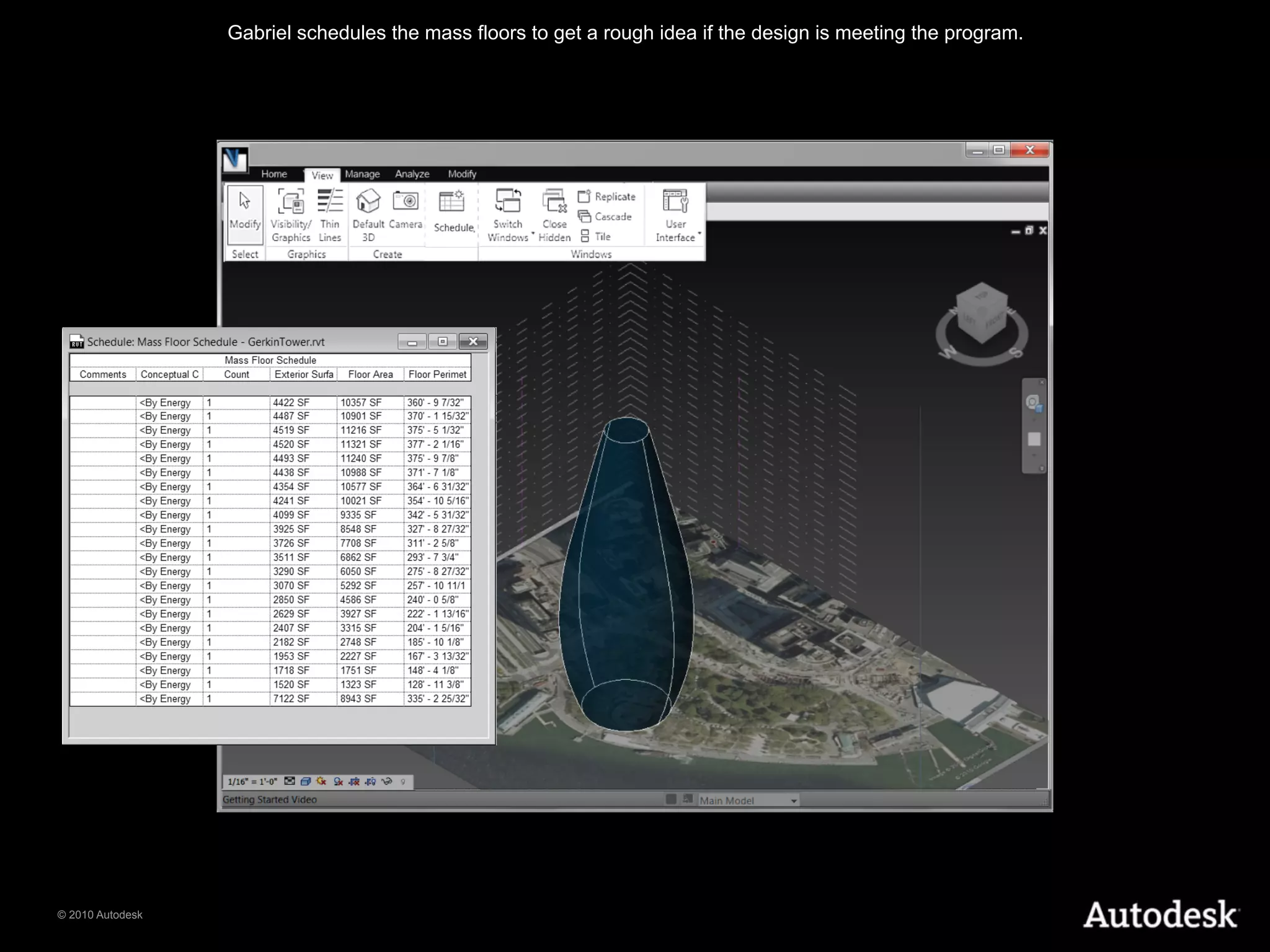Image resolution: width=1270 pixels, height=952 pixels.
Task: Click the view scale 1/16" = 1'-0"
Action: coord(252,782)
